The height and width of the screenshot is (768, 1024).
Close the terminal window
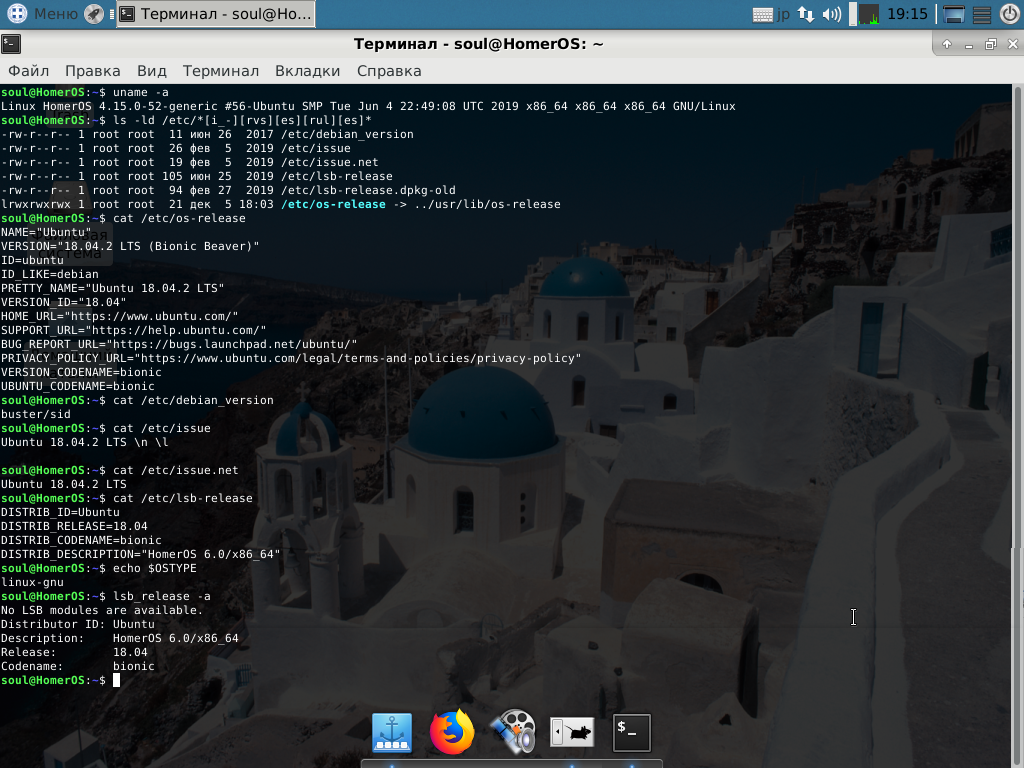coord(1012,44)
